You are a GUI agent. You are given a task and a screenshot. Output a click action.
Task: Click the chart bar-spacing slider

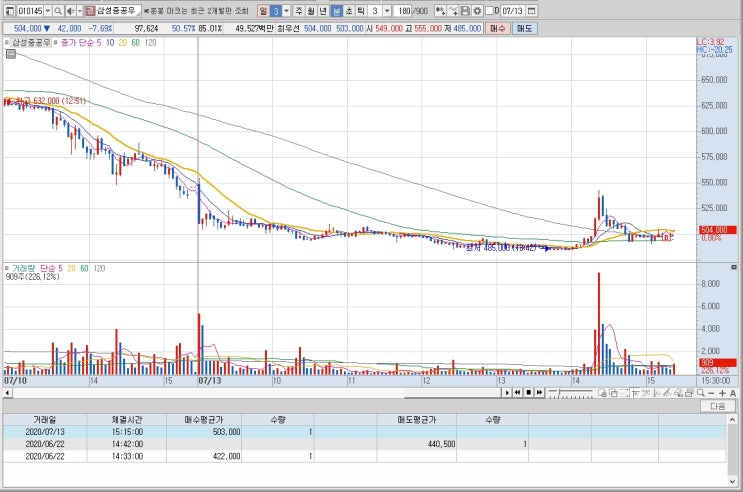(571, 393)
